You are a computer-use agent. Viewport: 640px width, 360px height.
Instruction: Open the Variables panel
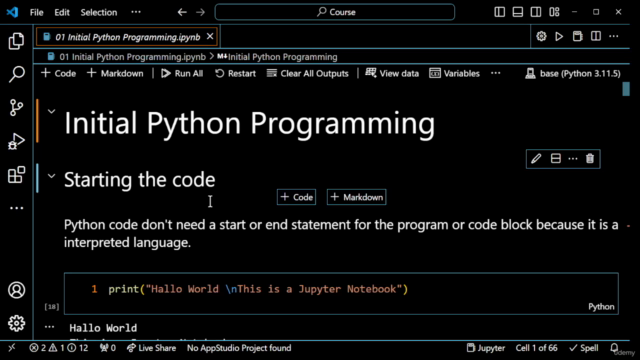click(x=454, y=73)
